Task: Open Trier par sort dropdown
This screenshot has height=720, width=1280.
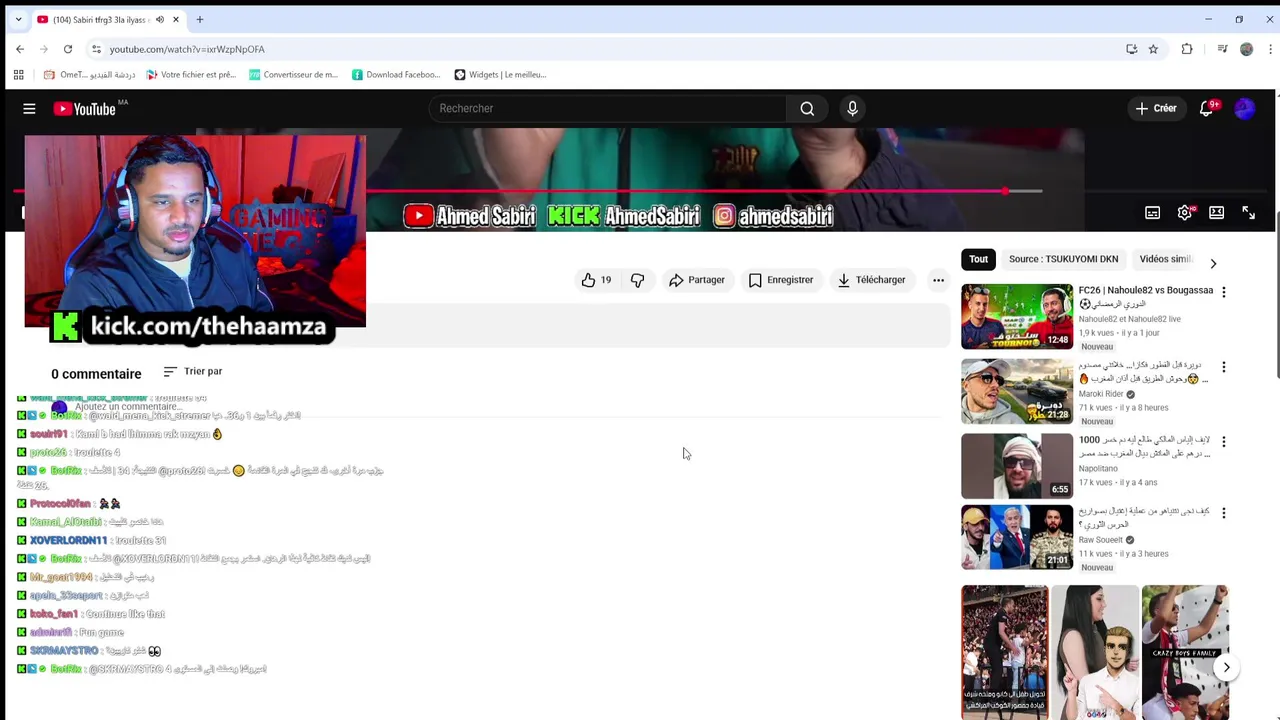Action: [193, 371]
